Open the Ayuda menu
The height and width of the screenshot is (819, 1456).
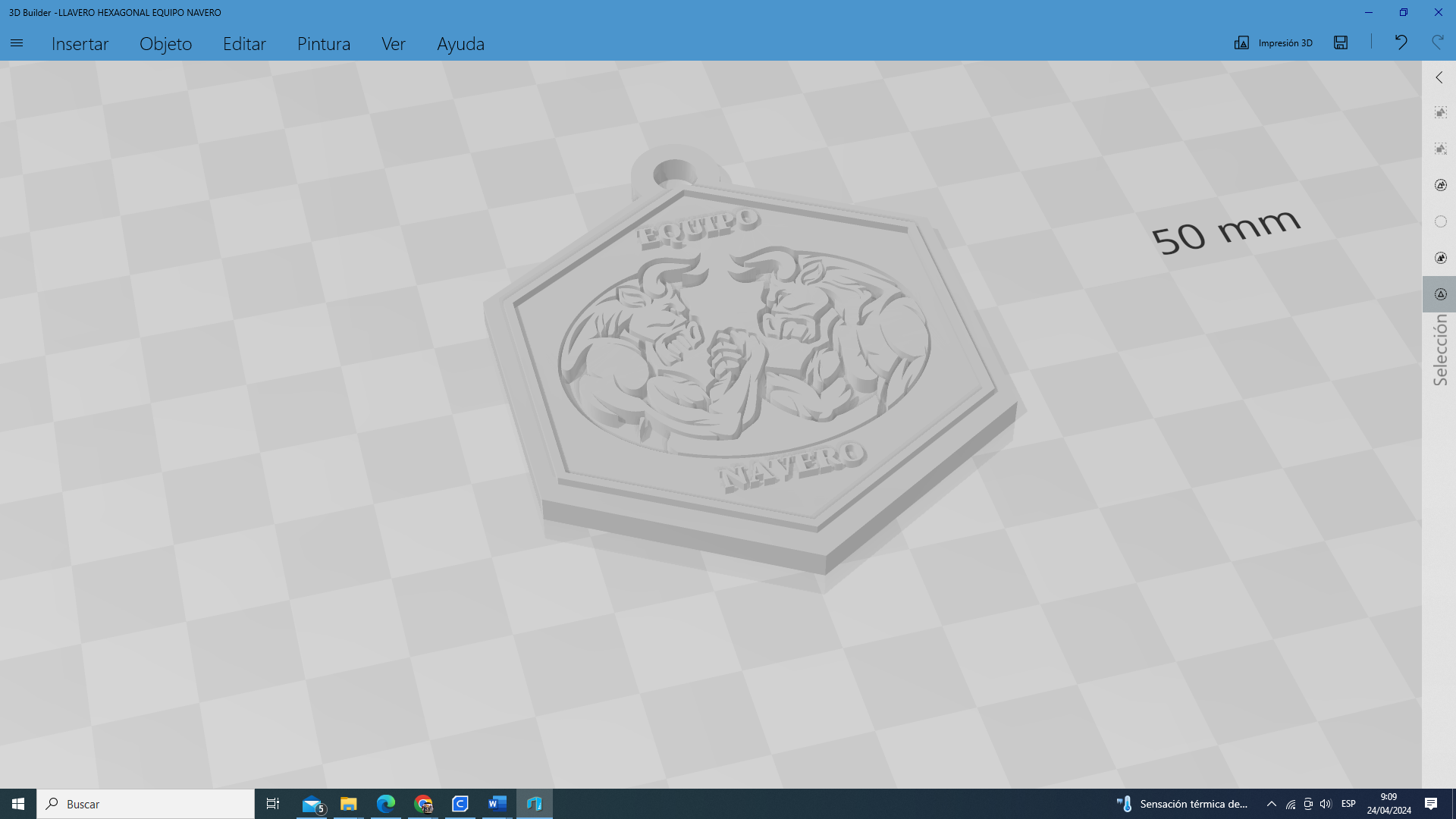(460, 44)
